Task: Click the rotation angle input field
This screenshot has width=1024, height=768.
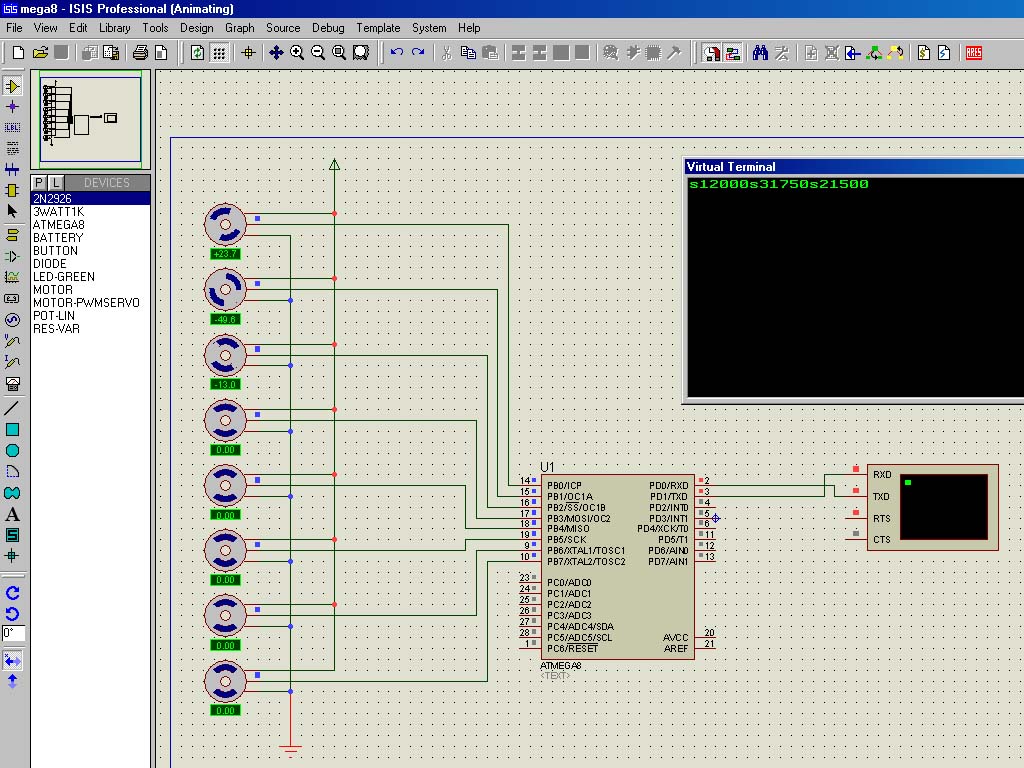Action: 13,633
